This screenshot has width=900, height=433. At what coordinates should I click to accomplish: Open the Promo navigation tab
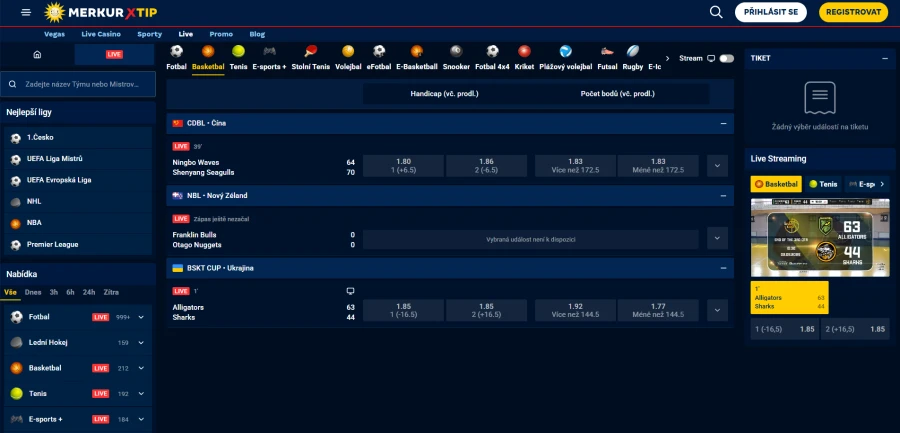pos(221,34)
